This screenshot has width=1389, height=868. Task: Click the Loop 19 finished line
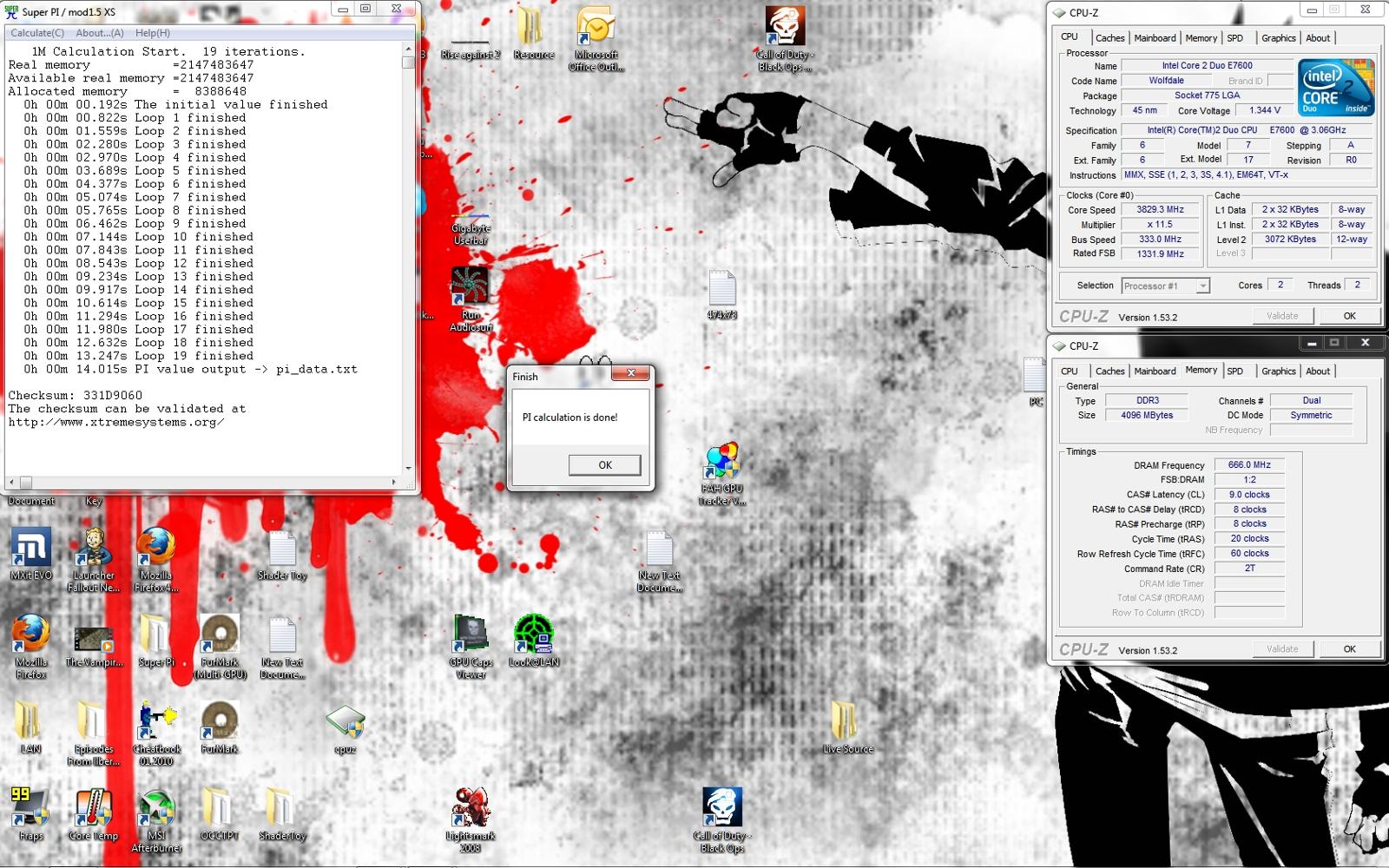[139, 356]
